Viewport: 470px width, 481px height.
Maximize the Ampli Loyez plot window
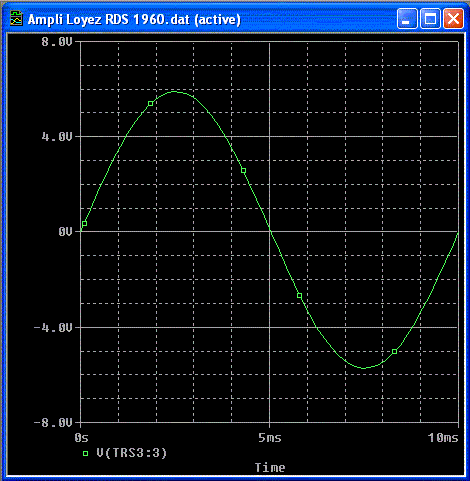pyautogui.click(x=430, y=19)
